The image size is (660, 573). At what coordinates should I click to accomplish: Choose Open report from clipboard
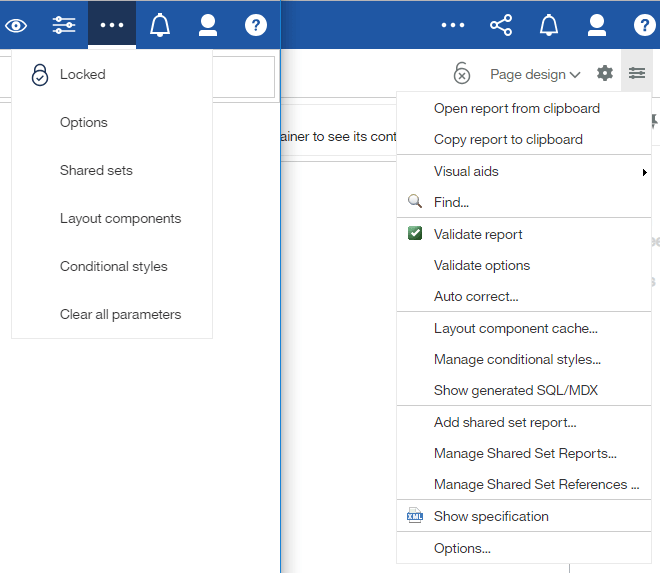[524, 109]
